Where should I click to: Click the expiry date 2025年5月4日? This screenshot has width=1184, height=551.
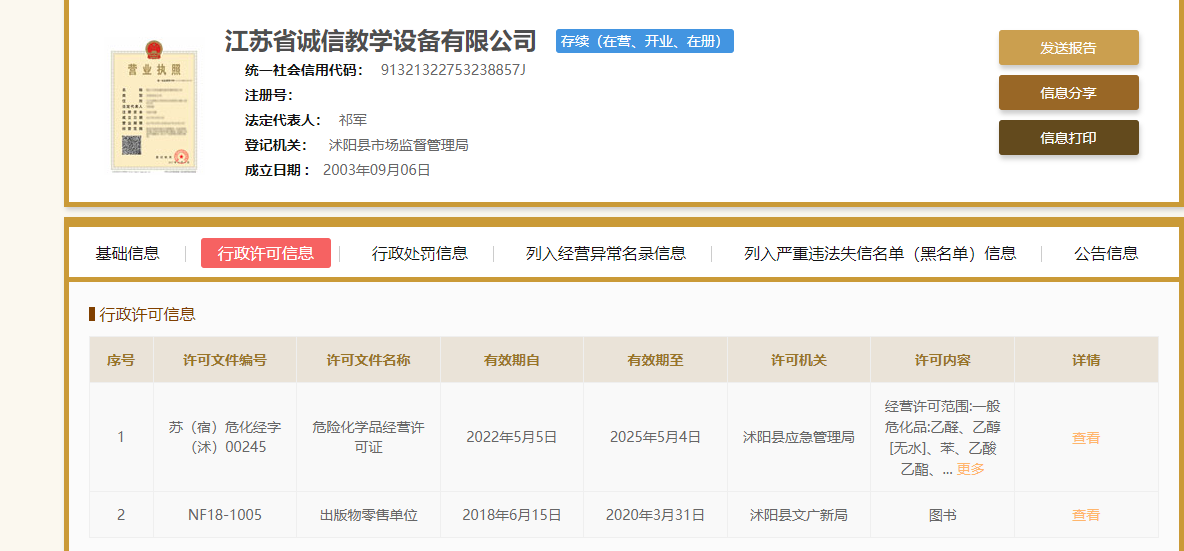click(655, 437)
